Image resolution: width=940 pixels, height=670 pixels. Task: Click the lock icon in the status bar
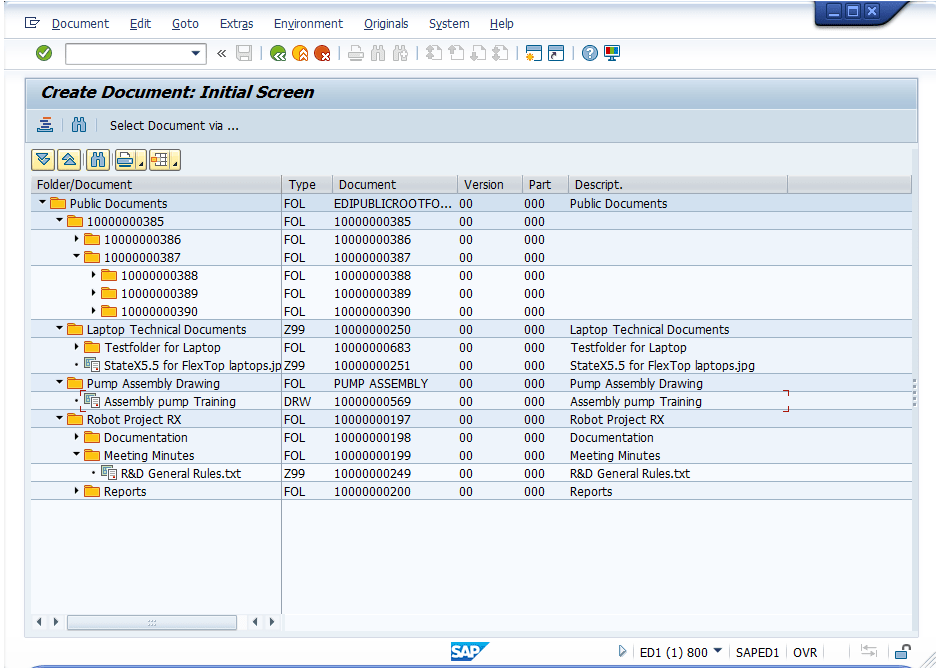click(902, 651)
